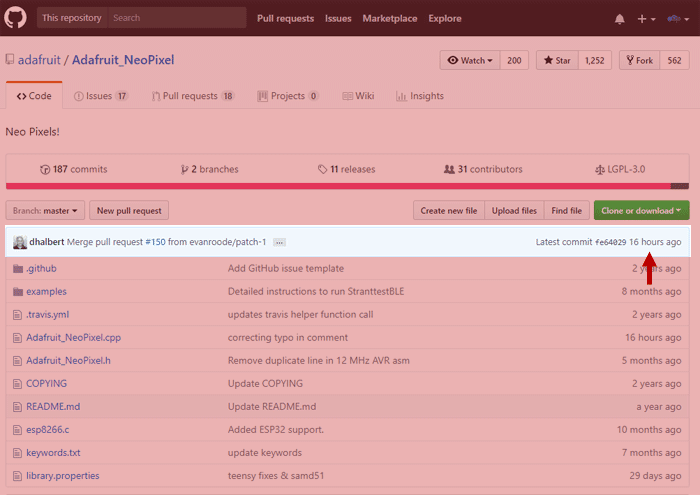
Task: Expand the commit message ellipsis button
Action: (279, 242)
